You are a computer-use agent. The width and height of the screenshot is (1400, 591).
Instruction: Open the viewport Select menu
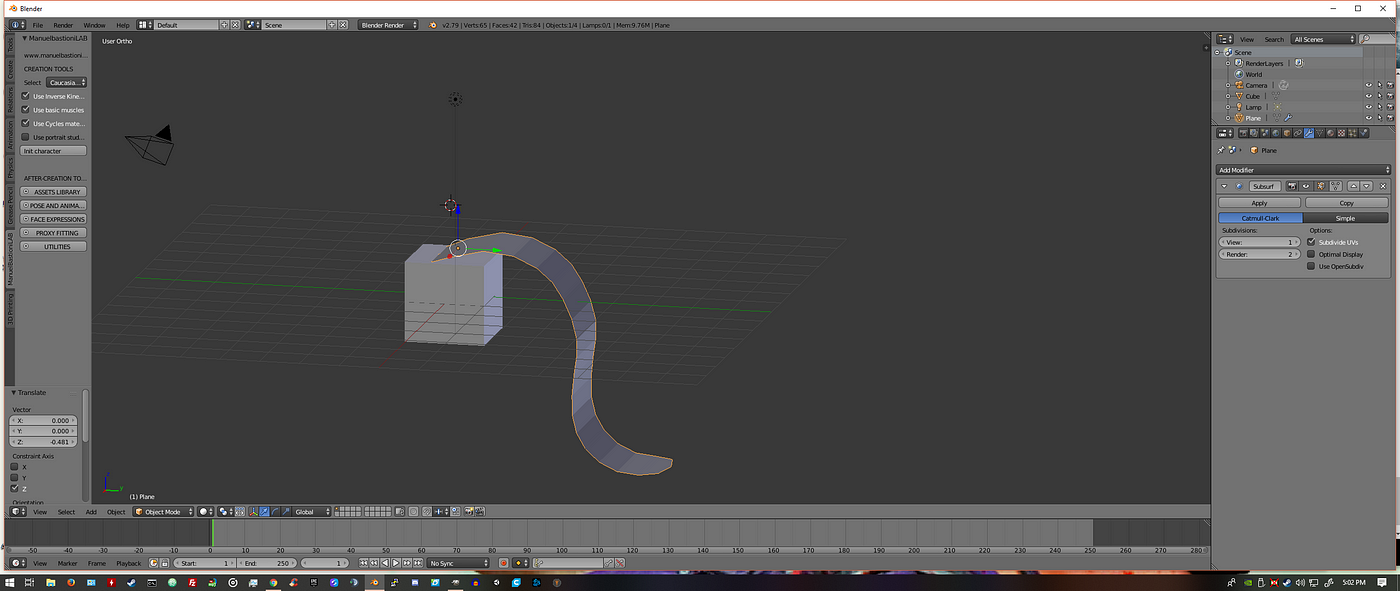point(66,511)
